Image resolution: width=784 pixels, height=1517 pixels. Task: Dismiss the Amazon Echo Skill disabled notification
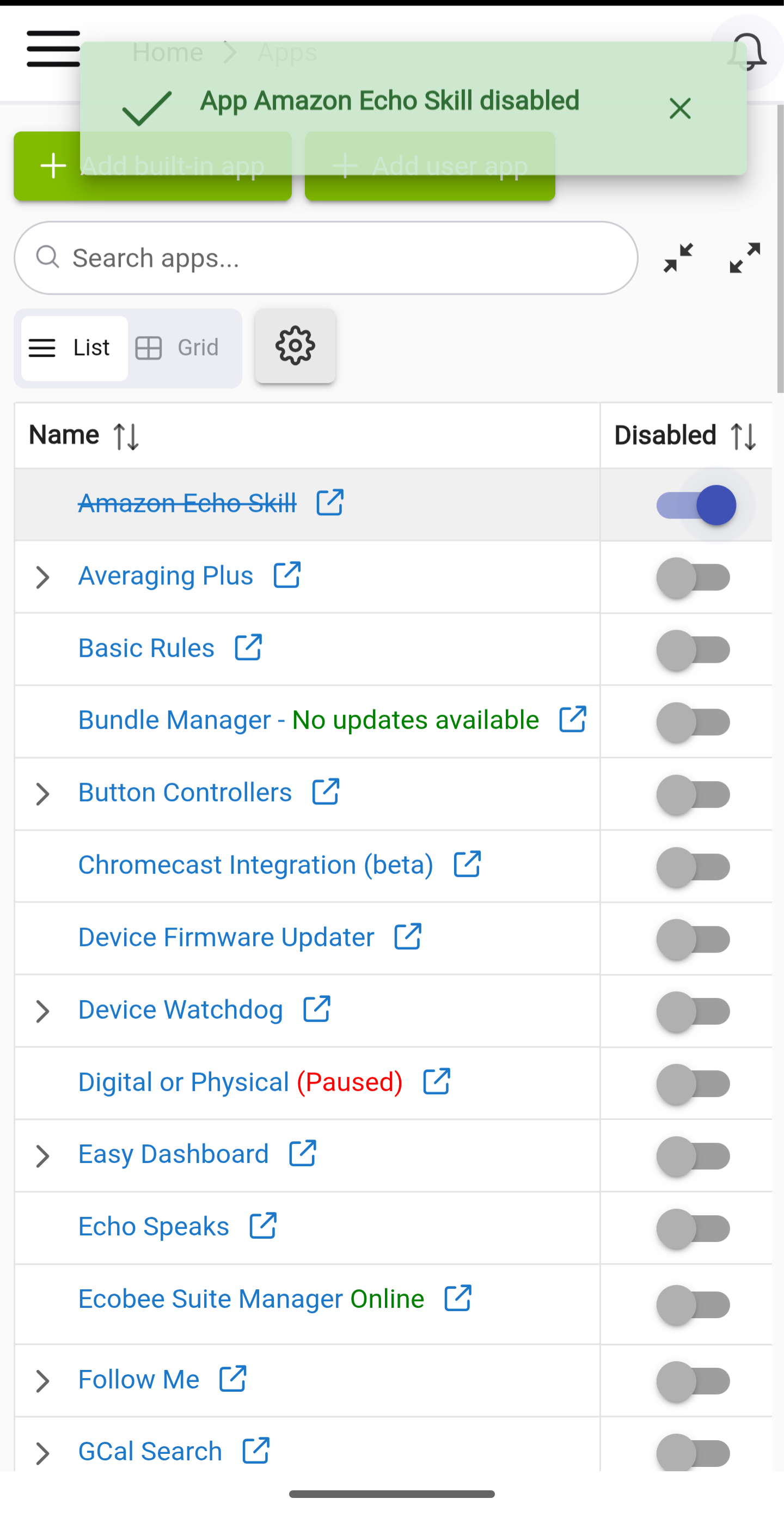(x=680, y=108)
